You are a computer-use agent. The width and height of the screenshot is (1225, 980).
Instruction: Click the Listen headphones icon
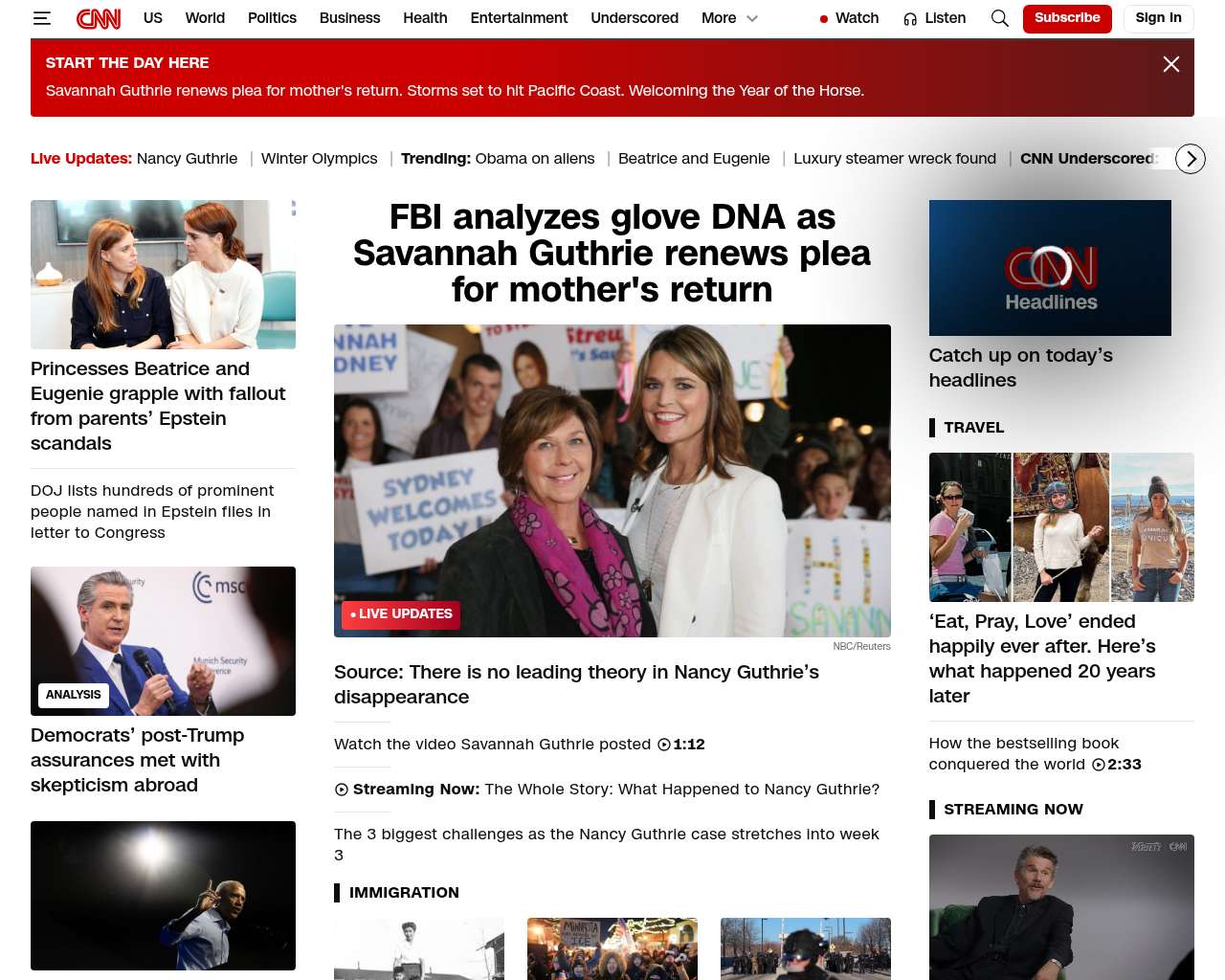point(910,19)
